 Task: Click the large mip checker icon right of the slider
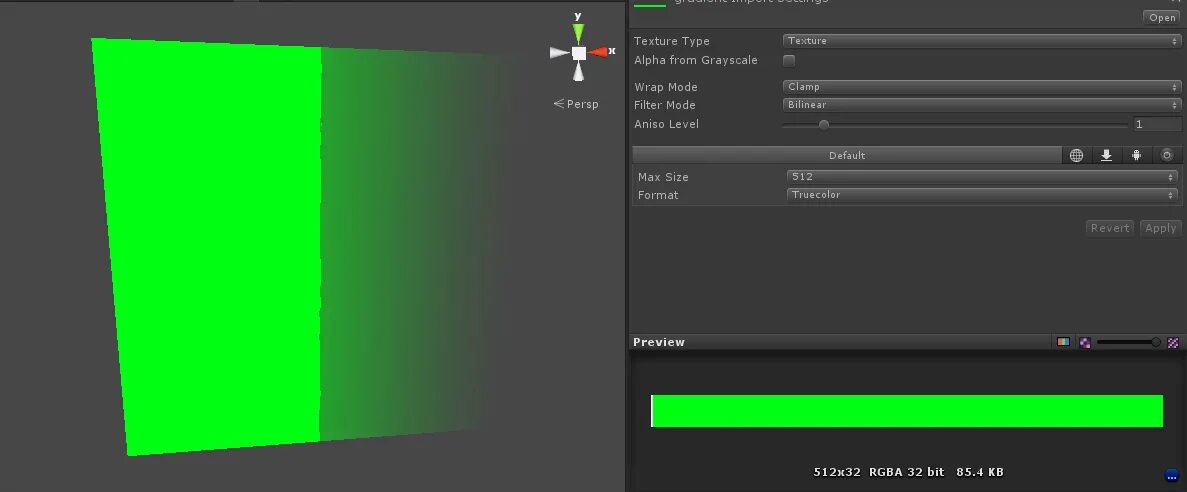tap(1173, 342)
